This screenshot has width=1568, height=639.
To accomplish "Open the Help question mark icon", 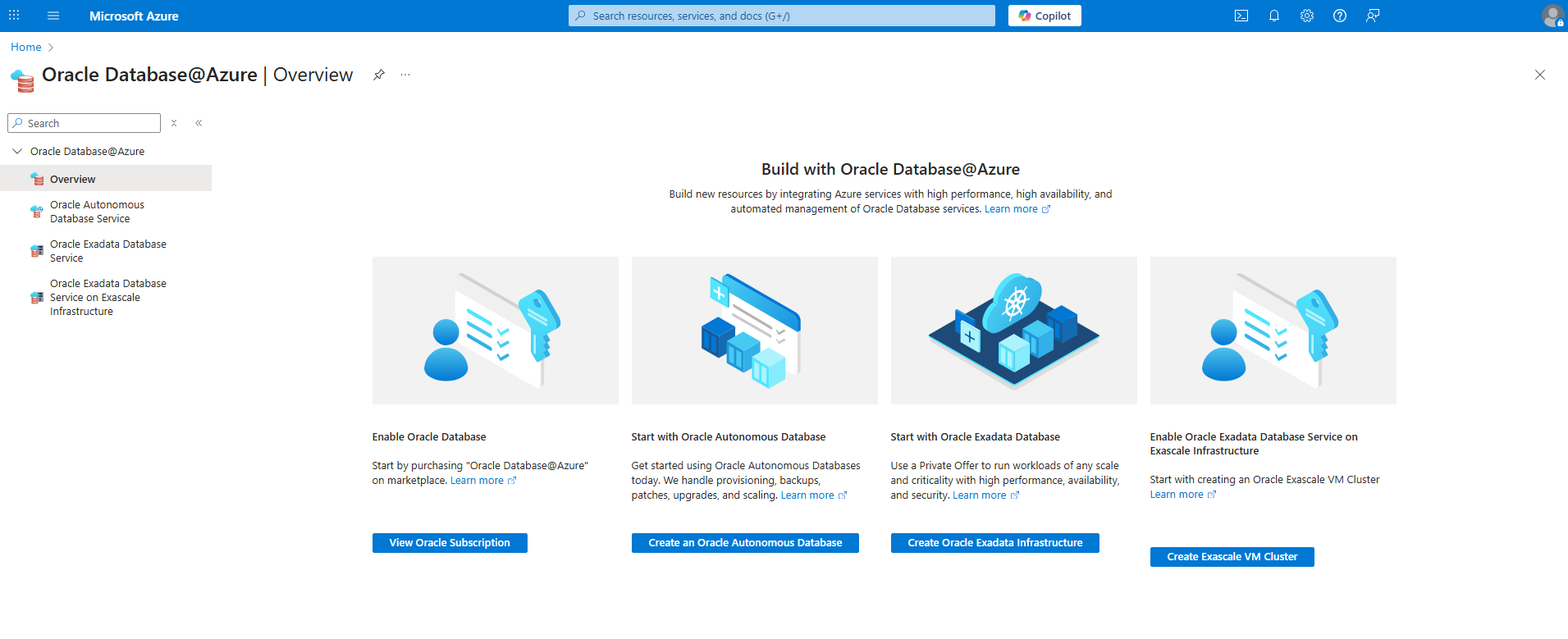I will (x=1340, y=16).
